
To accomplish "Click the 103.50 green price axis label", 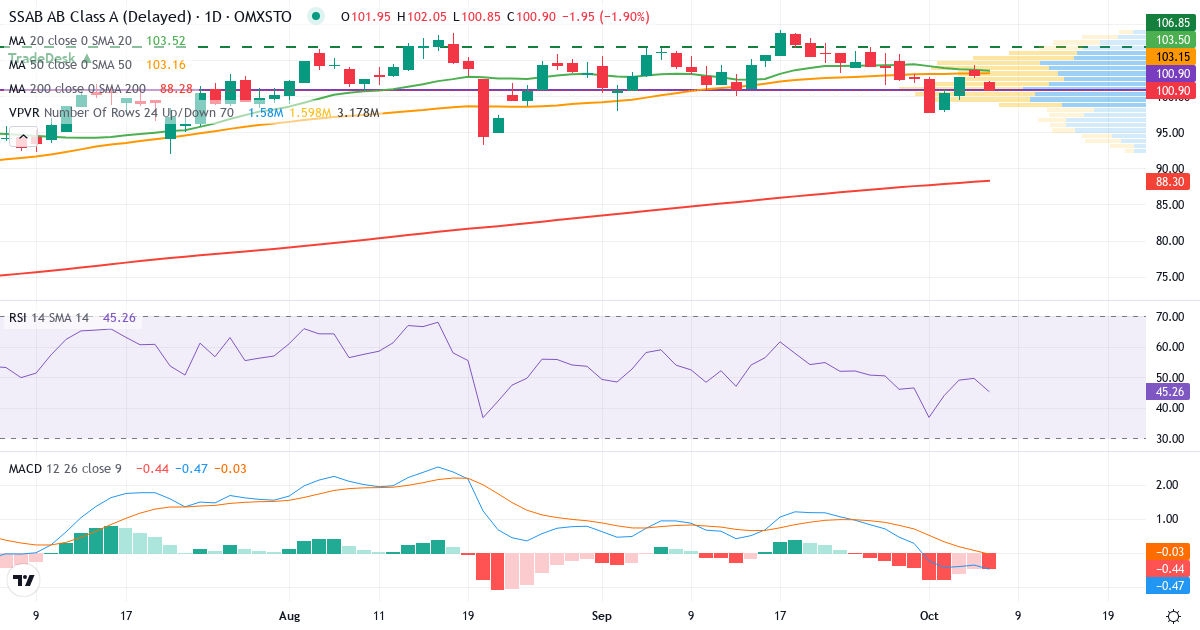I will 1172,39.
